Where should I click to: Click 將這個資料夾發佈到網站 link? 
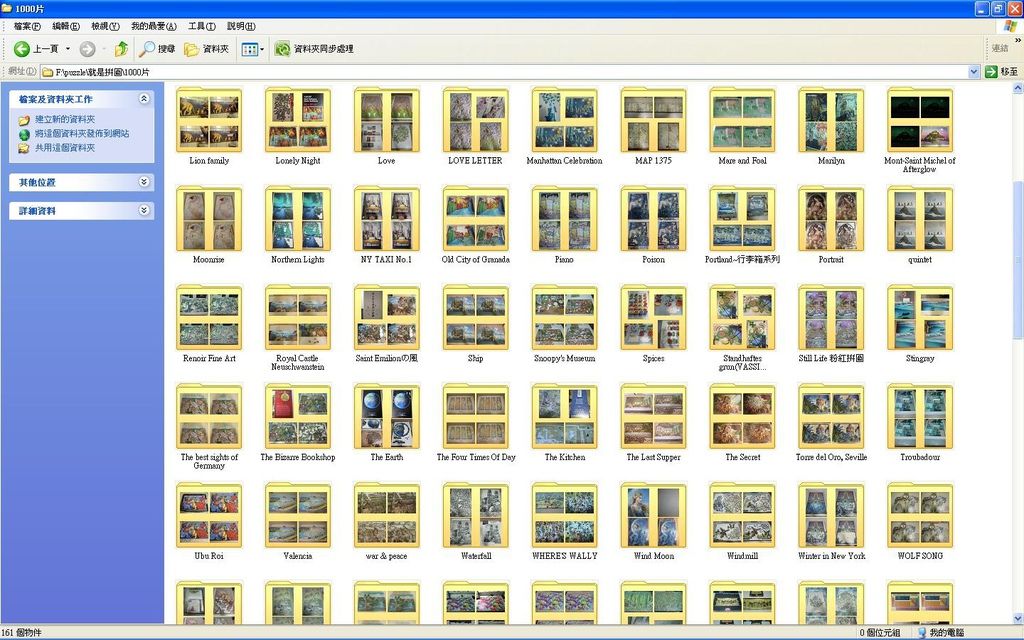[82, 133]
